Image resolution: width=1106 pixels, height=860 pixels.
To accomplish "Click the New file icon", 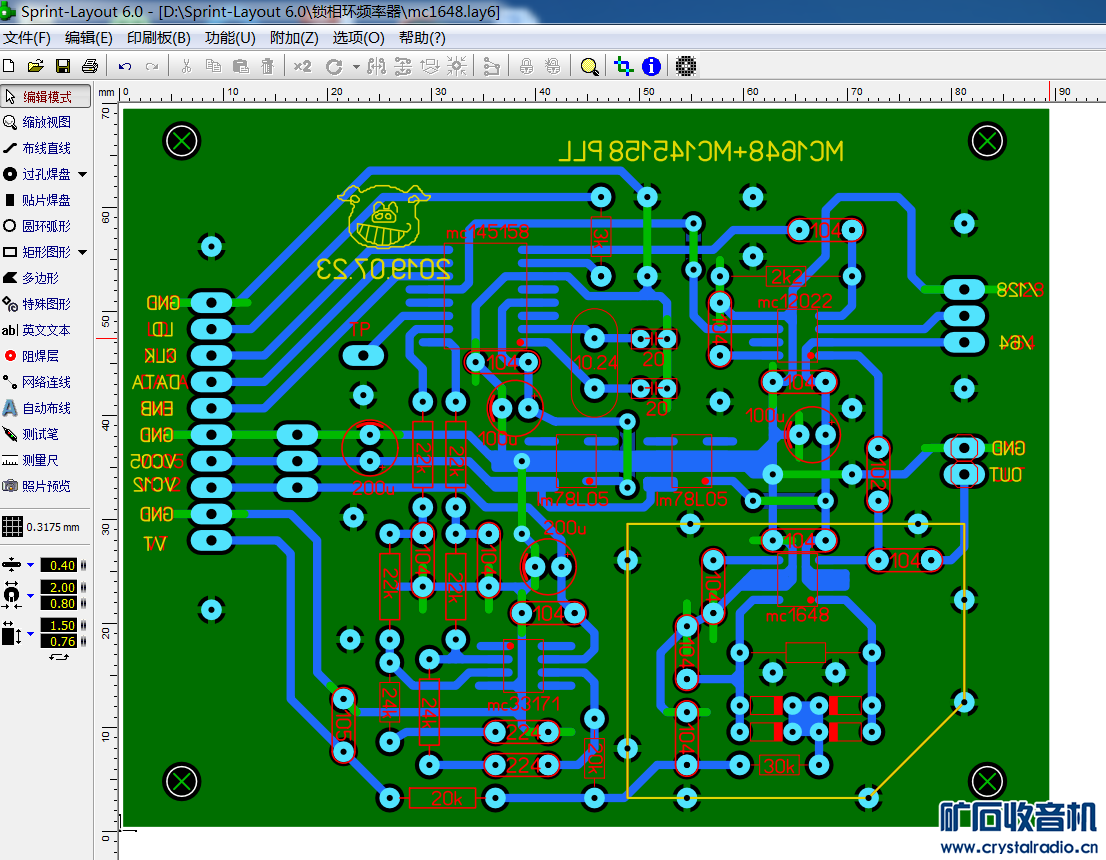I will [9, 66].
